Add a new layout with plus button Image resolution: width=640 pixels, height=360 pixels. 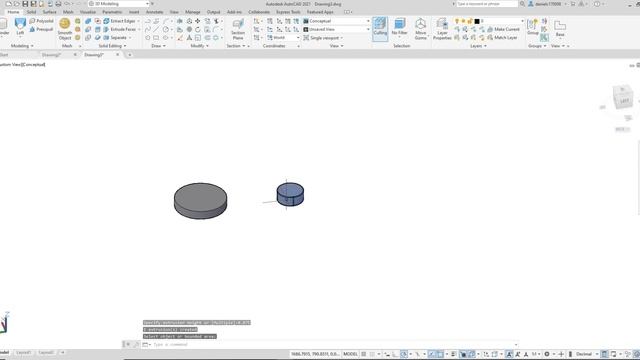pyautogui.click(x=62, y=352)
